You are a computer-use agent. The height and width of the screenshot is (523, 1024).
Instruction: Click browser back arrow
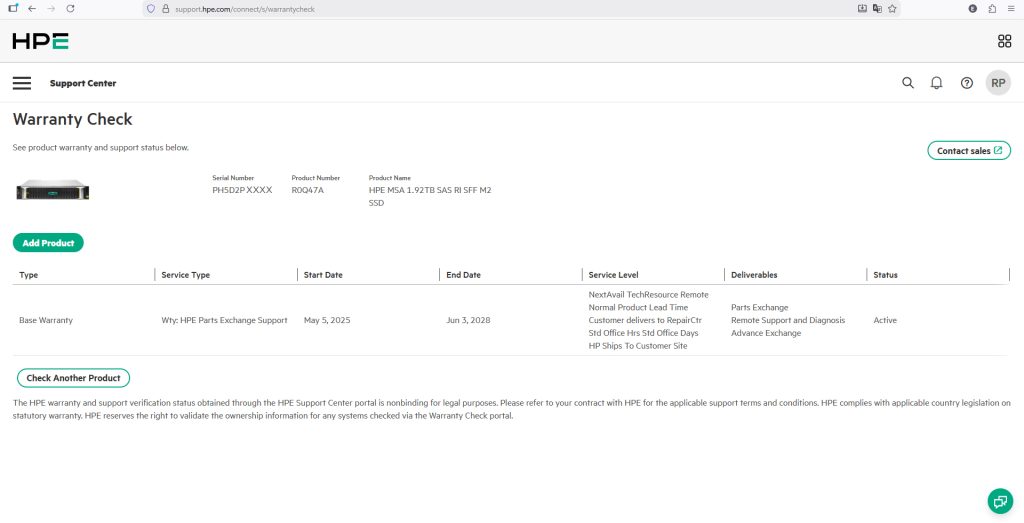click(x=32, y=8)
